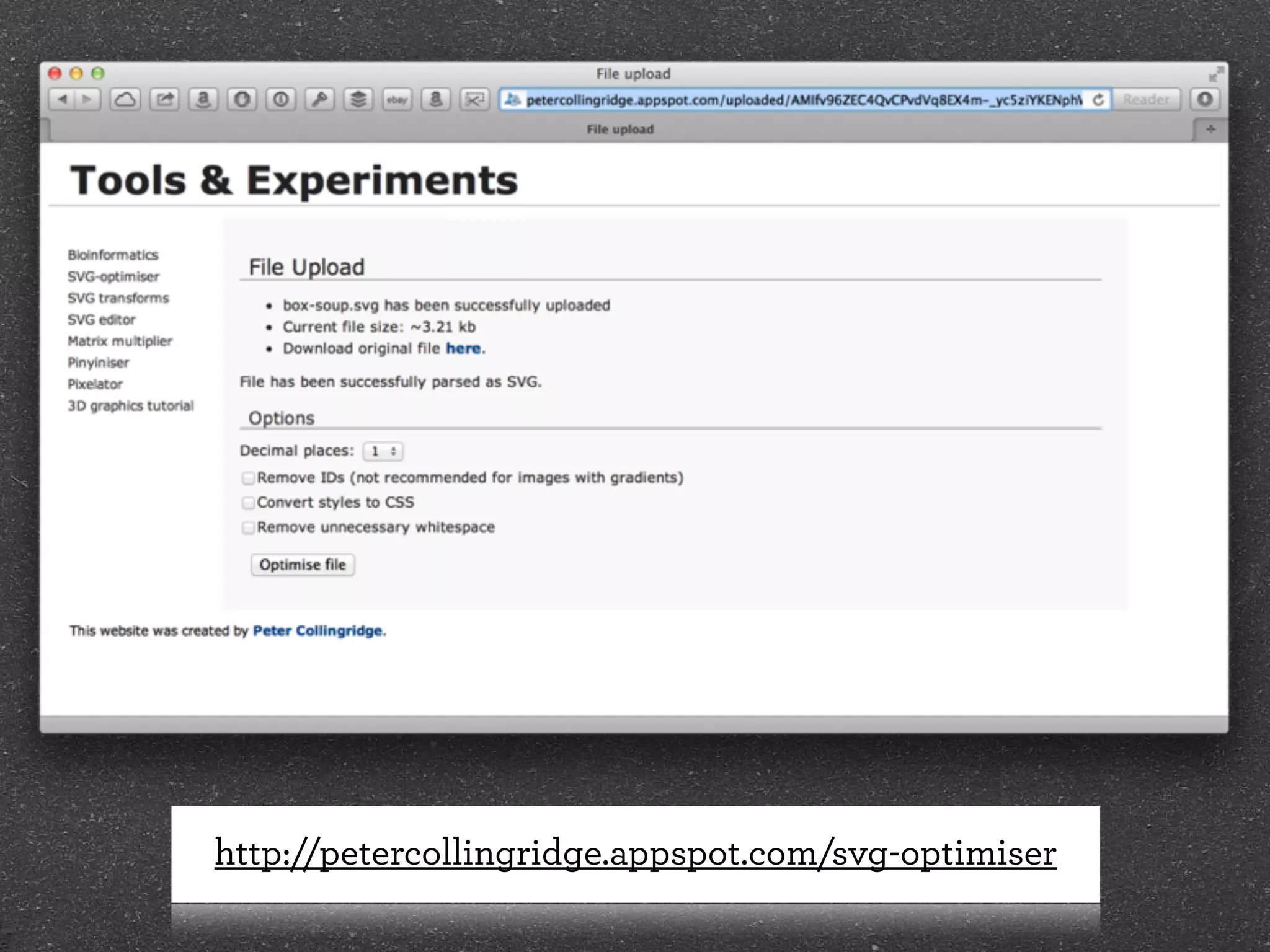The image size is (1270, 952).
Task: Add a new tab with the plus button
Action: 1210,129
